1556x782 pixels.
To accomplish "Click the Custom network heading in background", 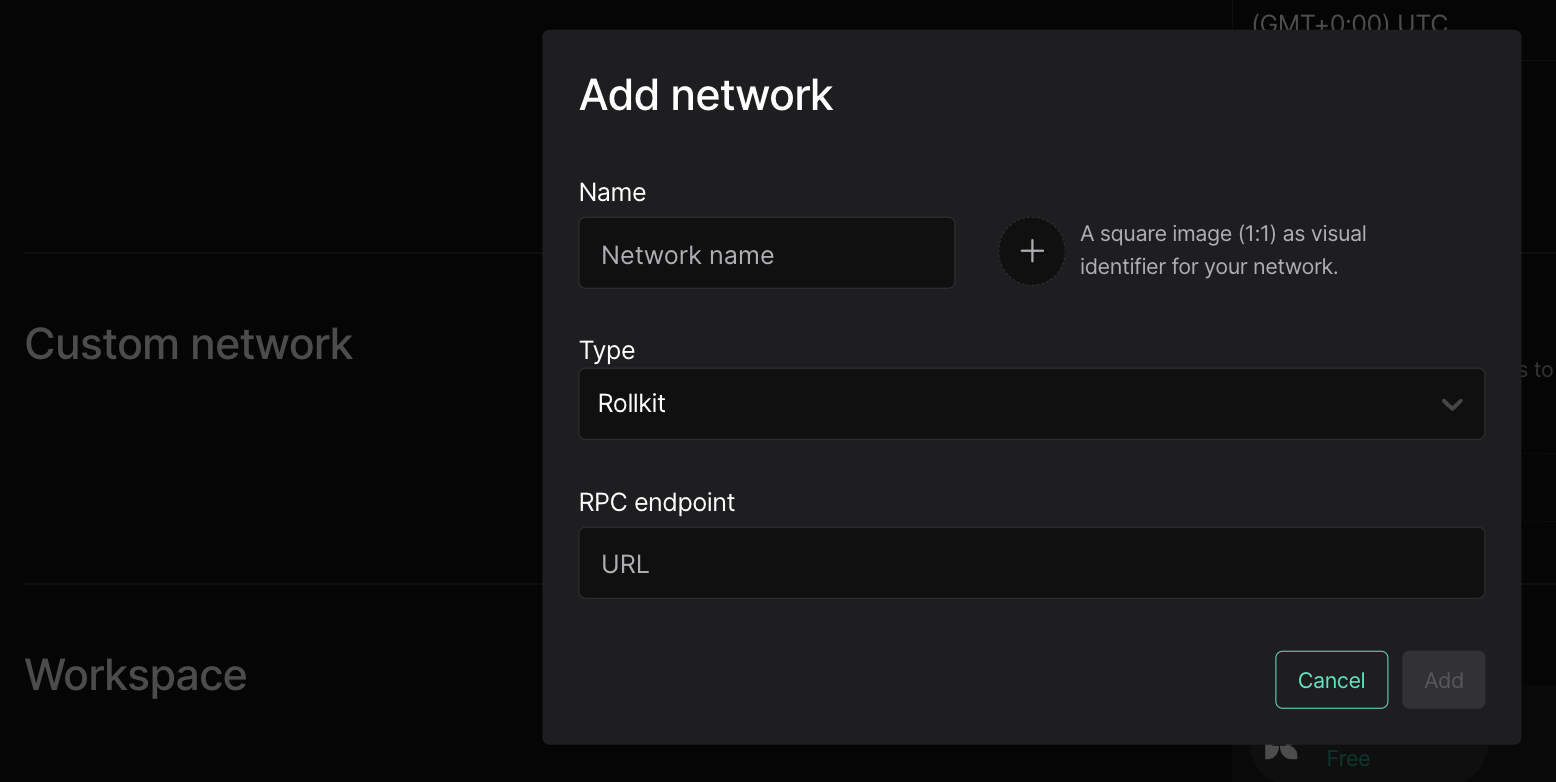I will point(189,344).
